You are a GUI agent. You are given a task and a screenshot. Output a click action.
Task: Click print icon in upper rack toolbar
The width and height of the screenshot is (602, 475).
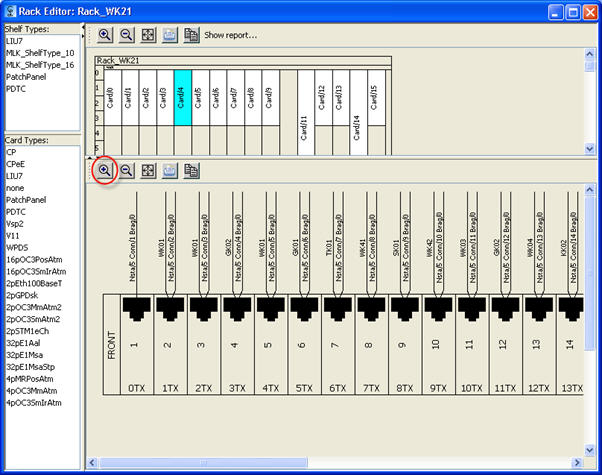point(170,35)
